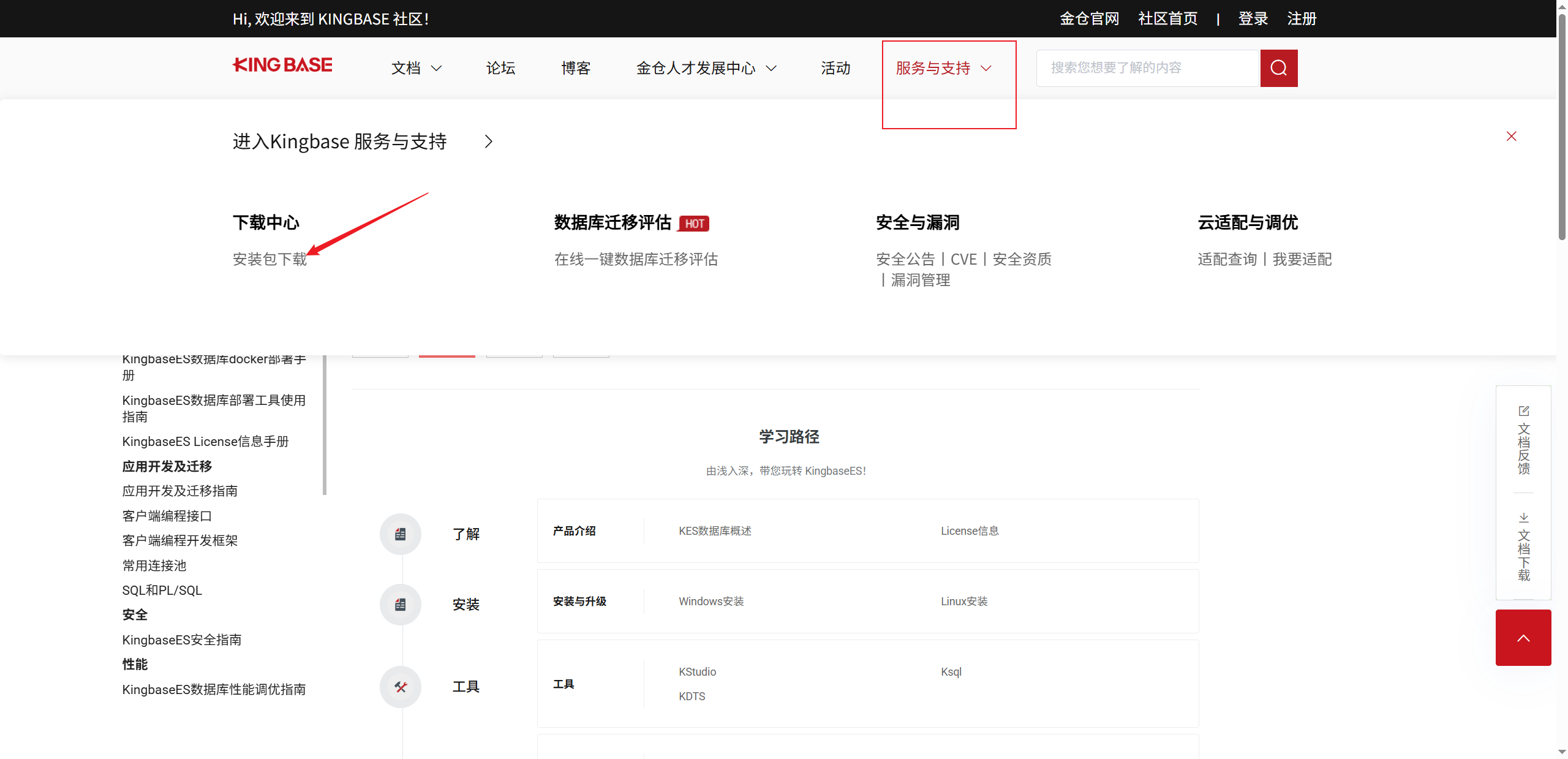
Task: Open the 论坛 menu item
Action: coord(500,68)
